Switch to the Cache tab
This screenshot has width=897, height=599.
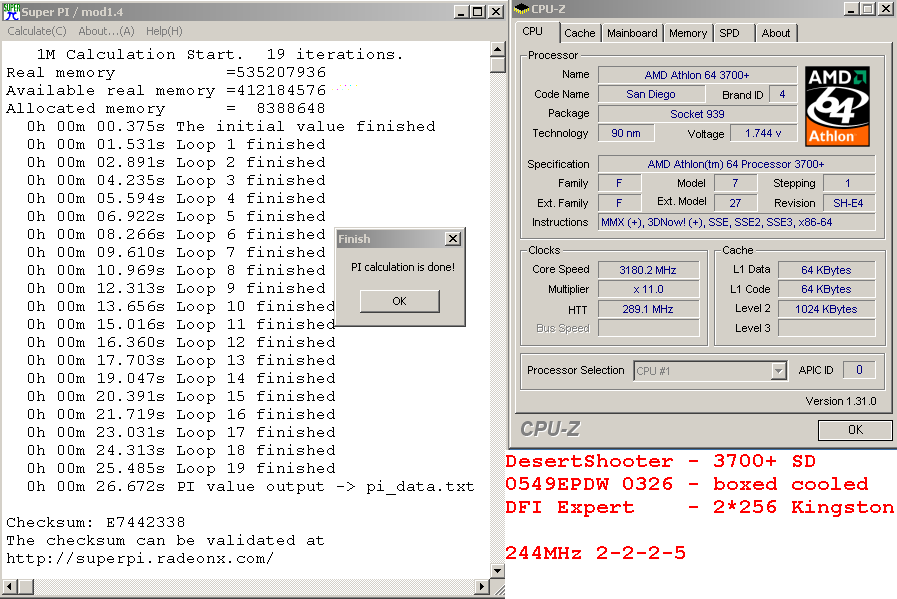click(580, 33)
